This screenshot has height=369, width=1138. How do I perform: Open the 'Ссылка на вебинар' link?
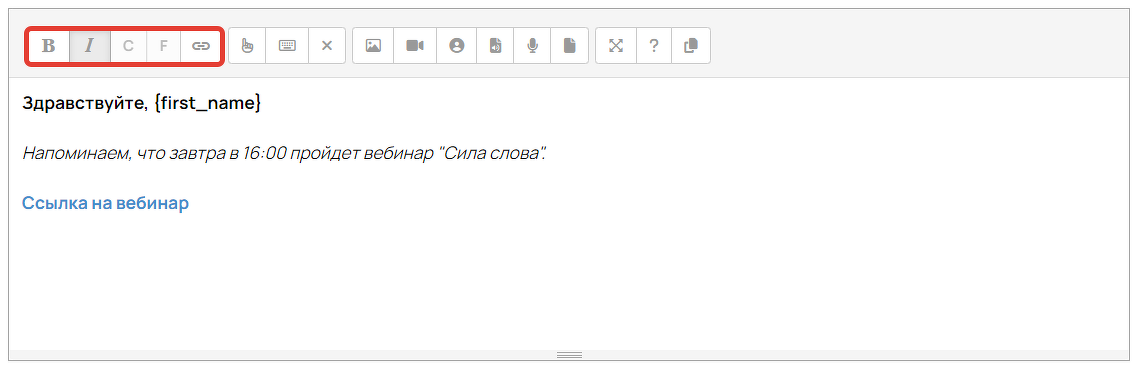(105, 203)
